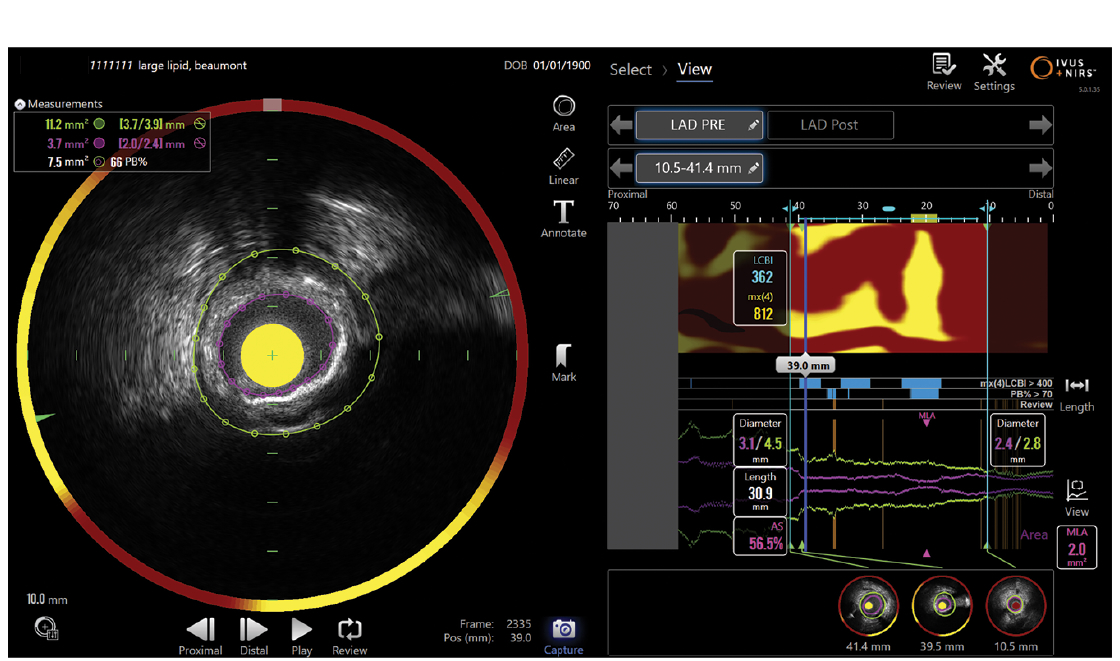Open the 10.5 mm thumbnail frame

click(1016, 607)
